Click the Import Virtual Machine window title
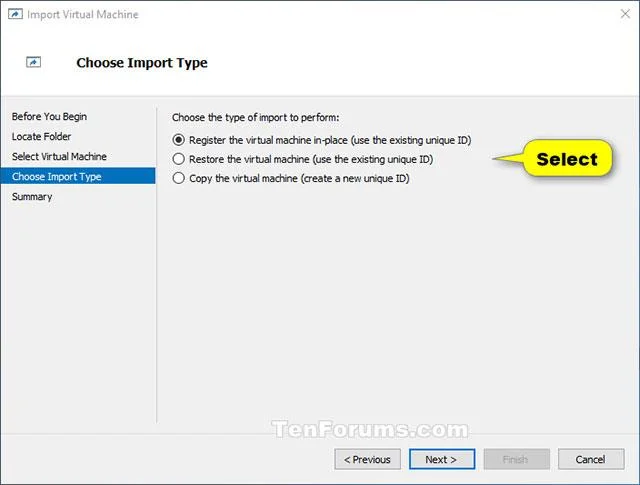 83,14
